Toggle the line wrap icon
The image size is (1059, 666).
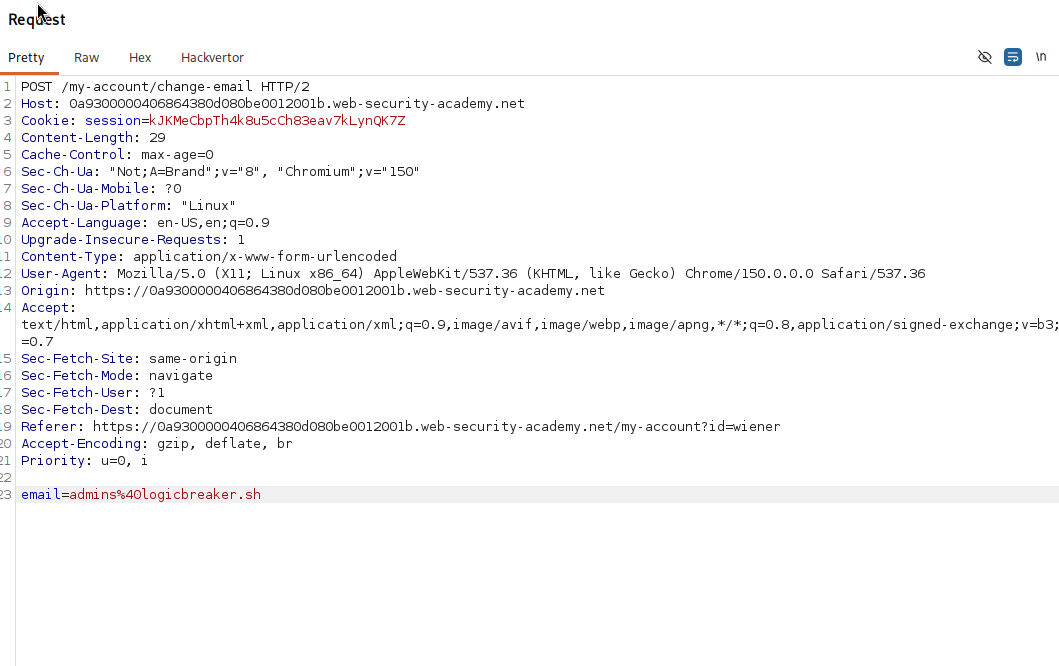(x=1012, y=57)
